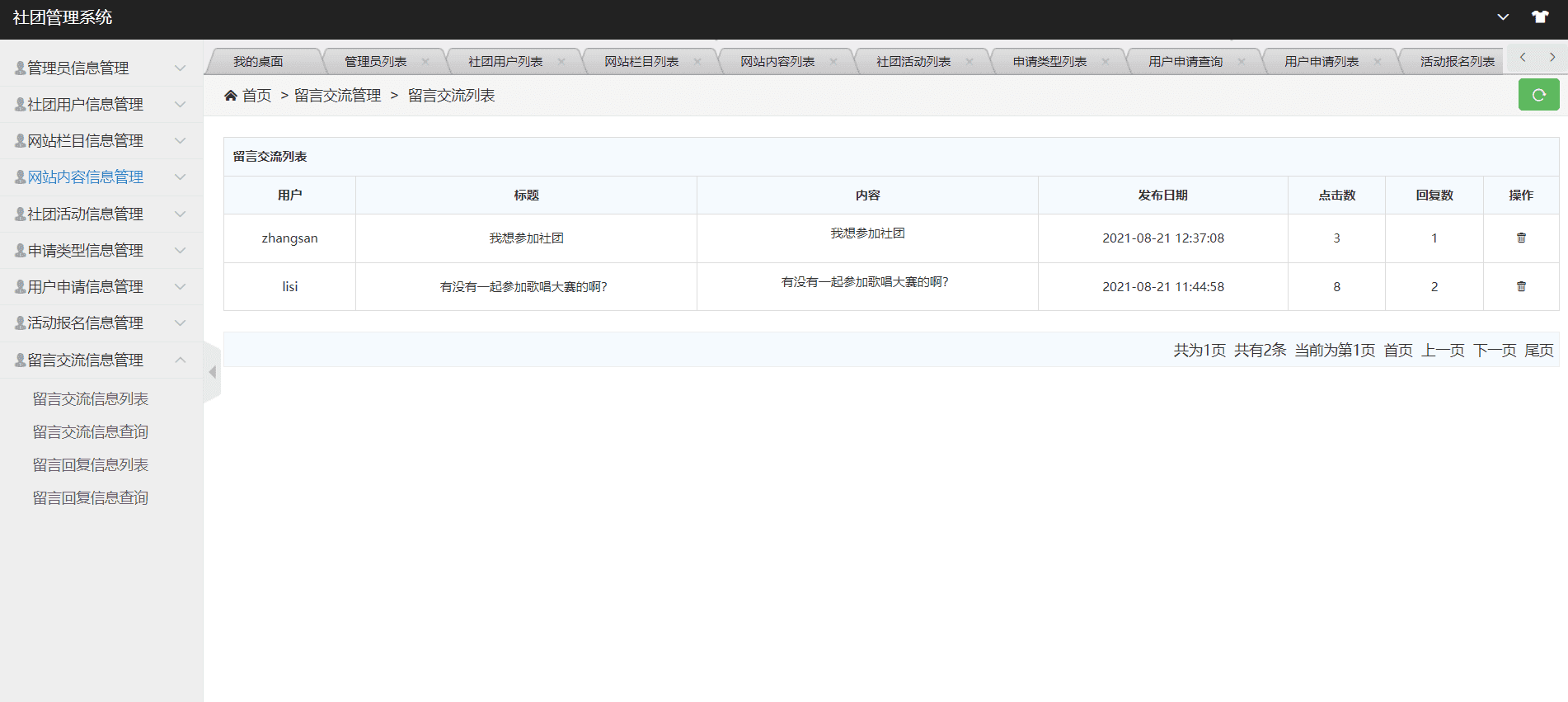Viewport: 1568px width, 702px height.
Task: Select the zhangsan user cell
Action: tap(289, 238)
